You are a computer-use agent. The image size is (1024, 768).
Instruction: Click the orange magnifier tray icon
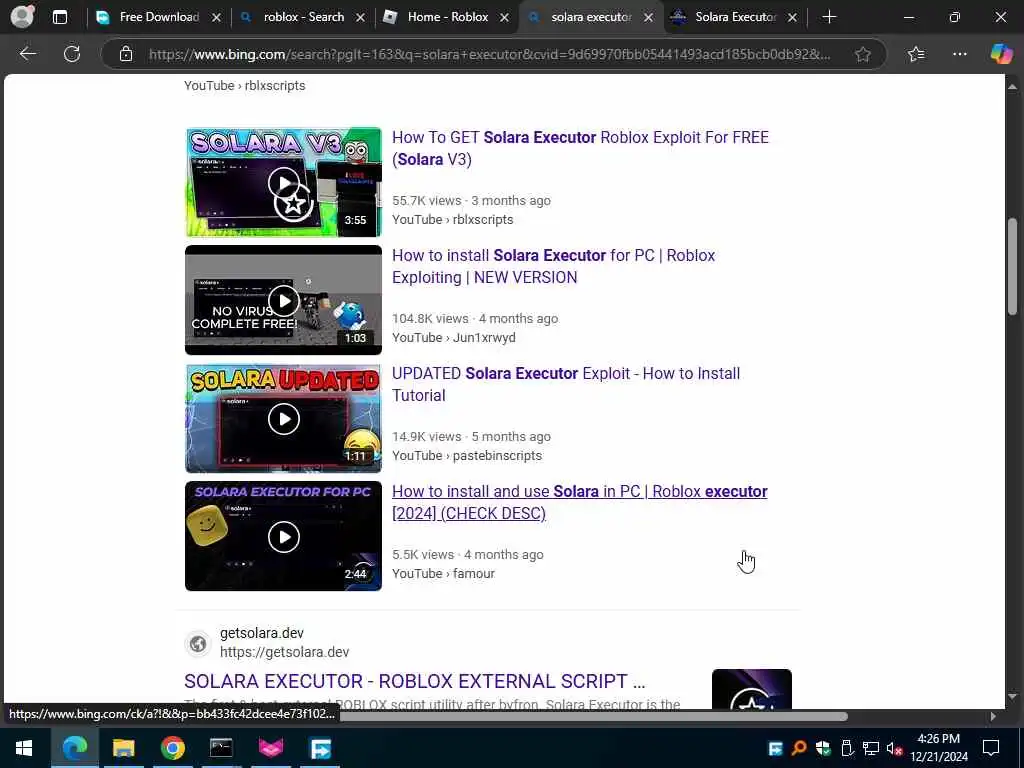799,748
